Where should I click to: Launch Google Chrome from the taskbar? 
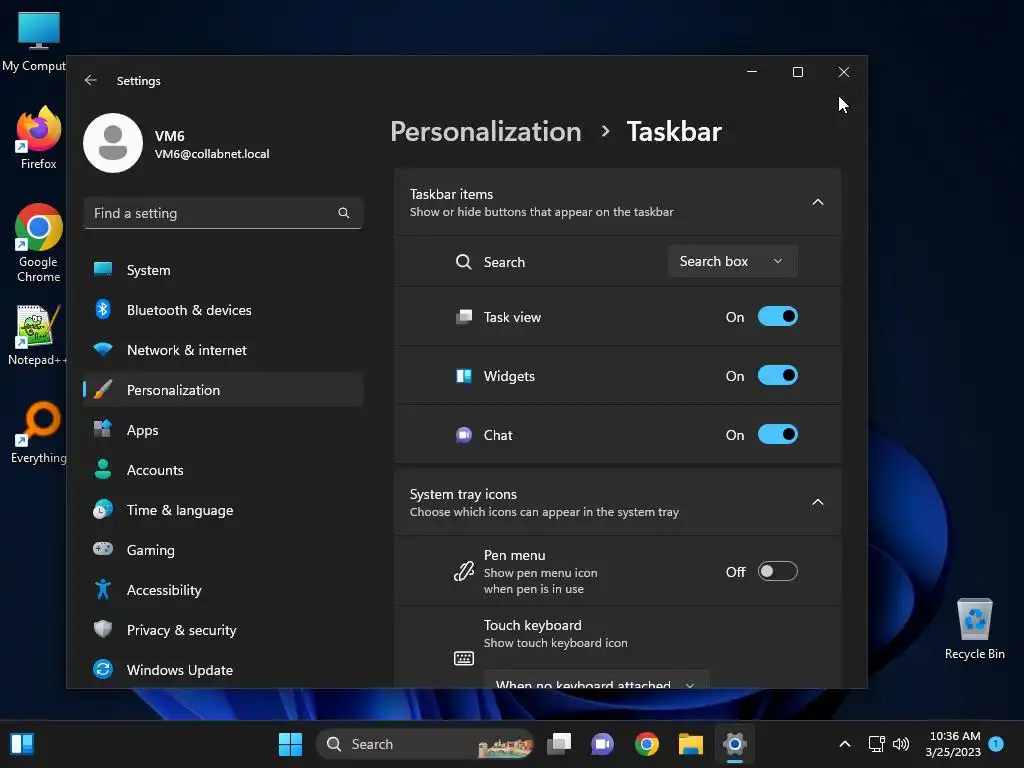click(x=647, y=744)
